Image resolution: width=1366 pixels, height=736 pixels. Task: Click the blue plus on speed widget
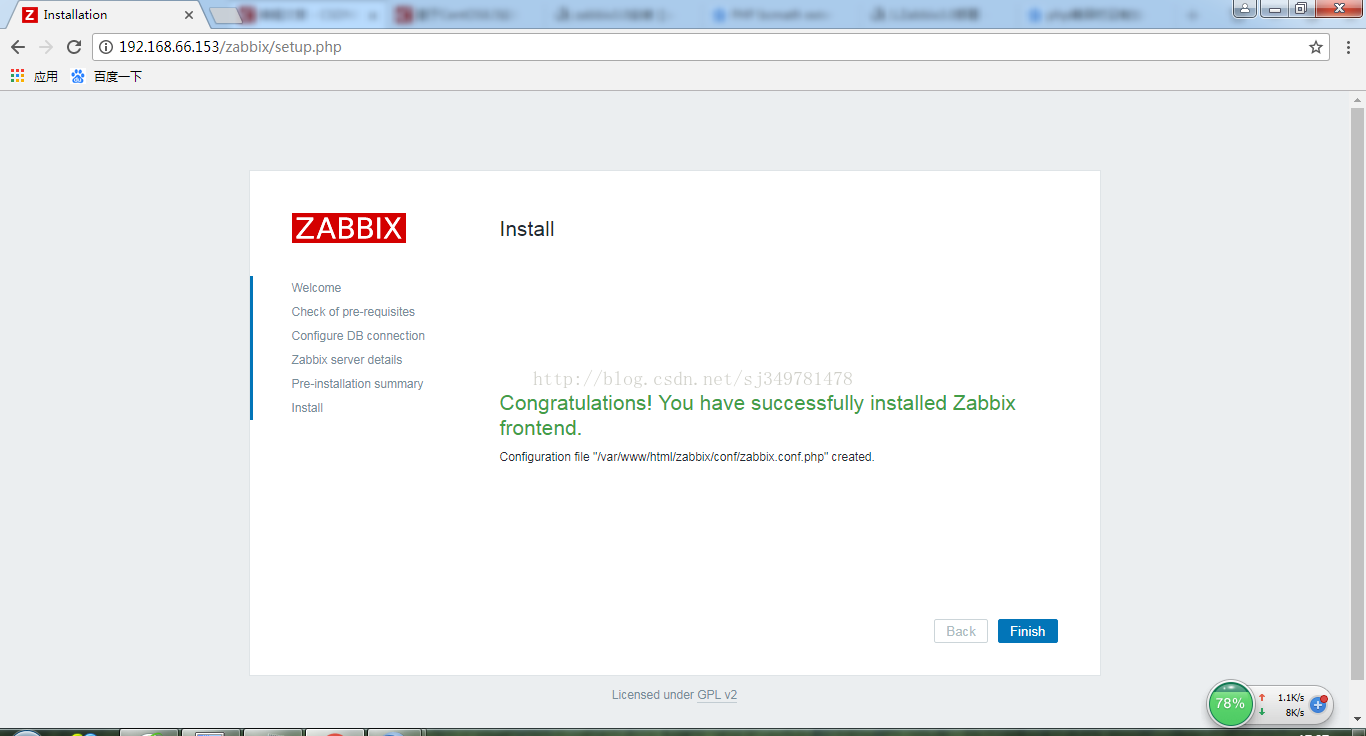tap(1318, 705)
